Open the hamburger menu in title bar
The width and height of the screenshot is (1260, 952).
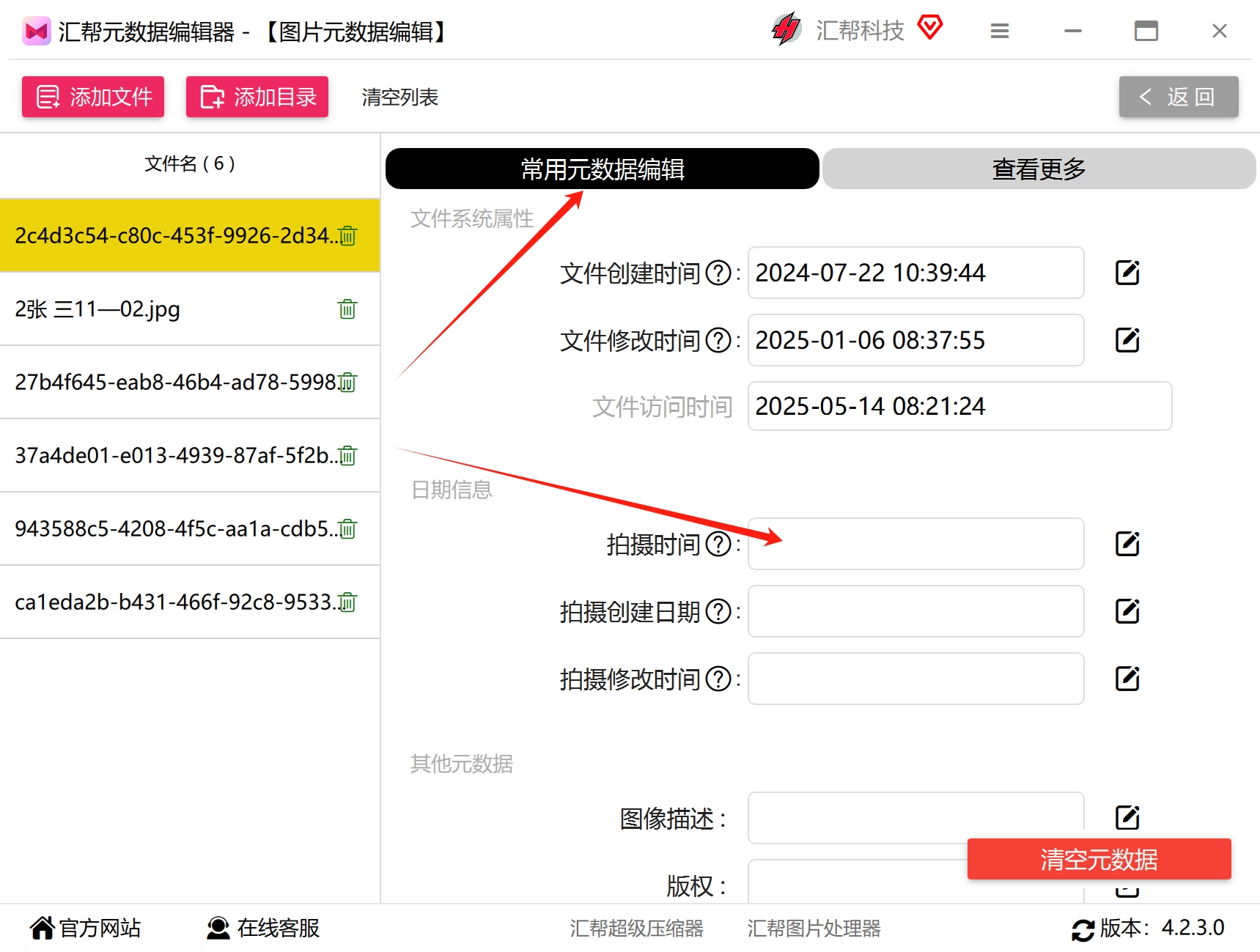click(1000, 31)
